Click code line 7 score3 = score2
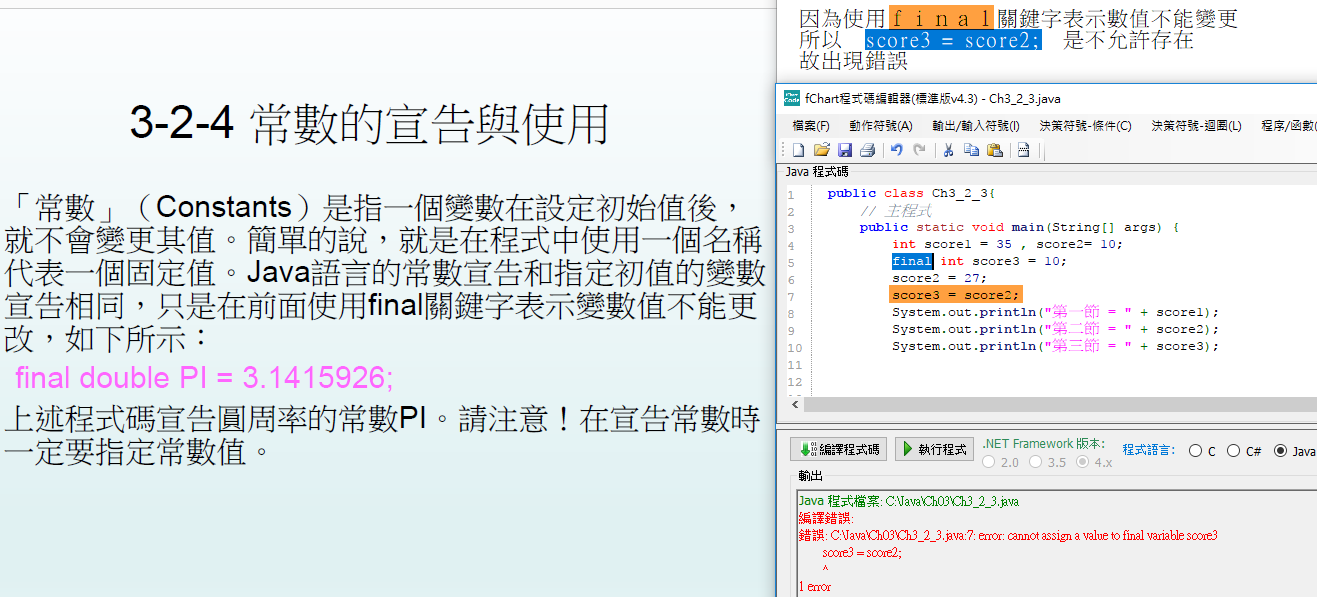This screenshot has height=597, width=1317. [x=955, y=295]
